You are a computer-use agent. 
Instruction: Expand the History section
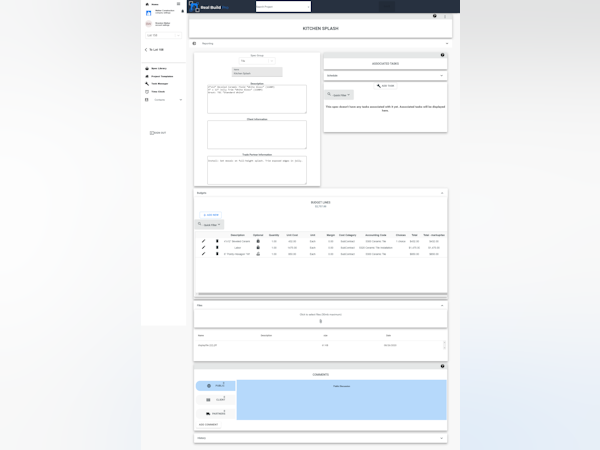[442, 439]
